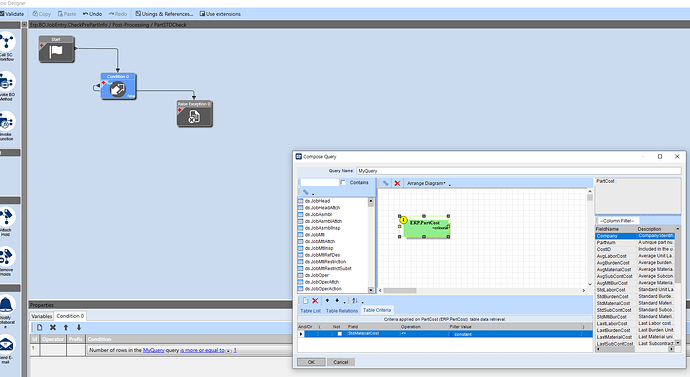
Task: Click the value '1' link in condition
Action: click(x=235, y=350)
